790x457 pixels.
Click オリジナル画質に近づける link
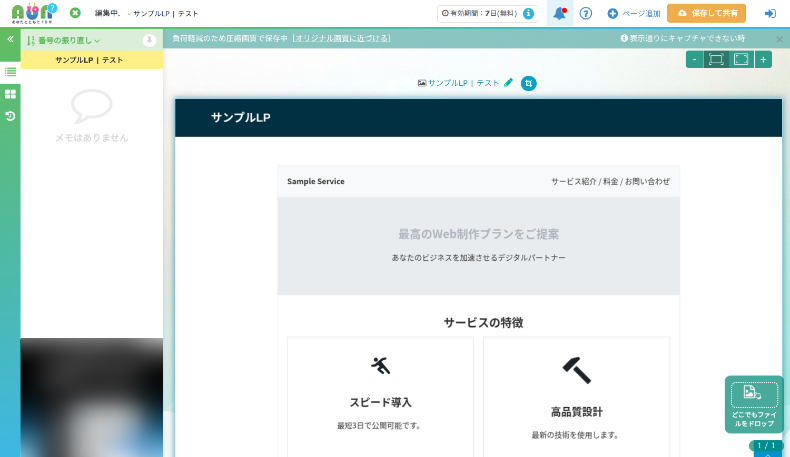342,38
